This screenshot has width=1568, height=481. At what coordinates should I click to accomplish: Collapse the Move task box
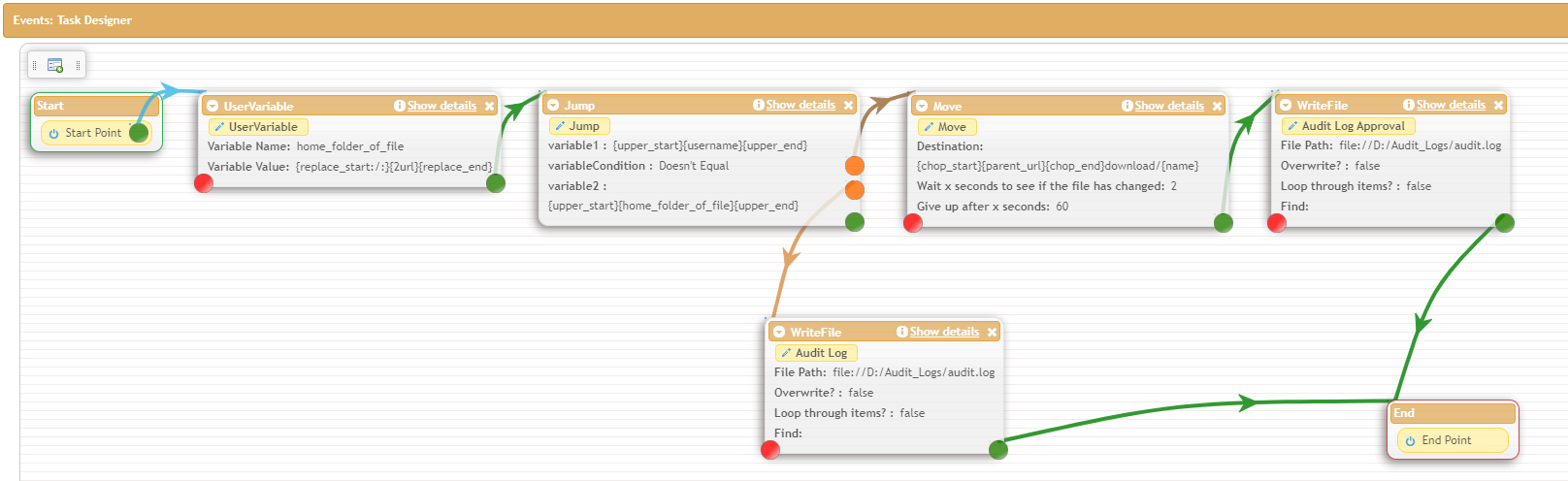pyautogui.click(x=922, y=106)
